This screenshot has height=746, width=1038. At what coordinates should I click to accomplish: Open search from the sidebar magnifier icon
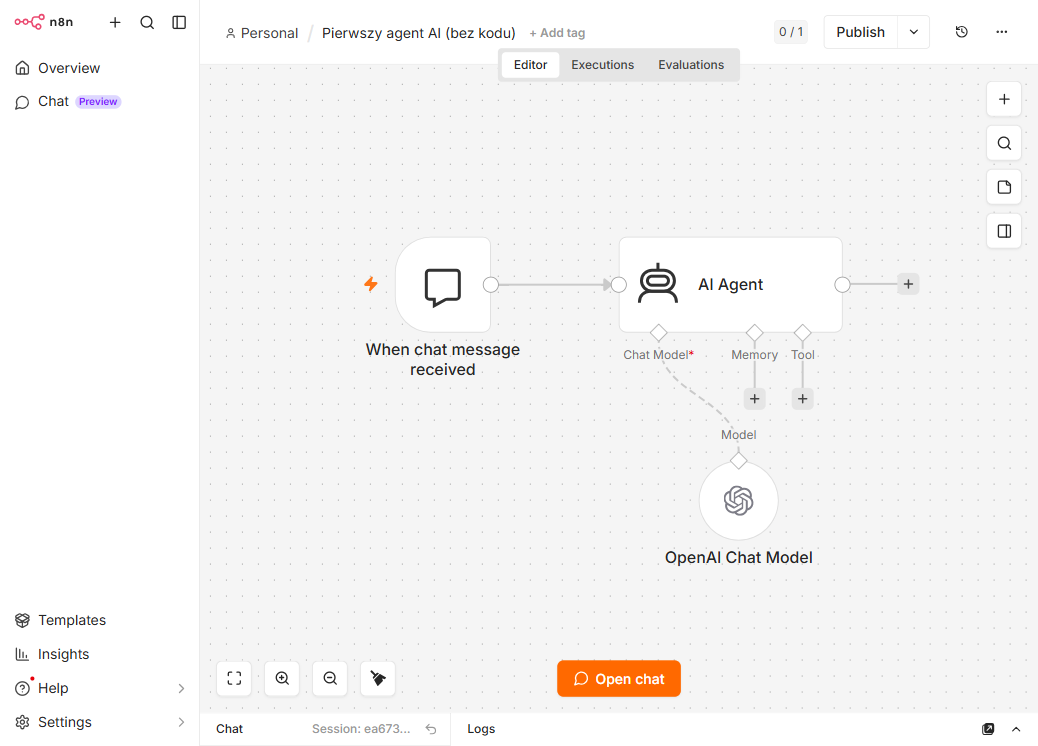click(147, 23)
